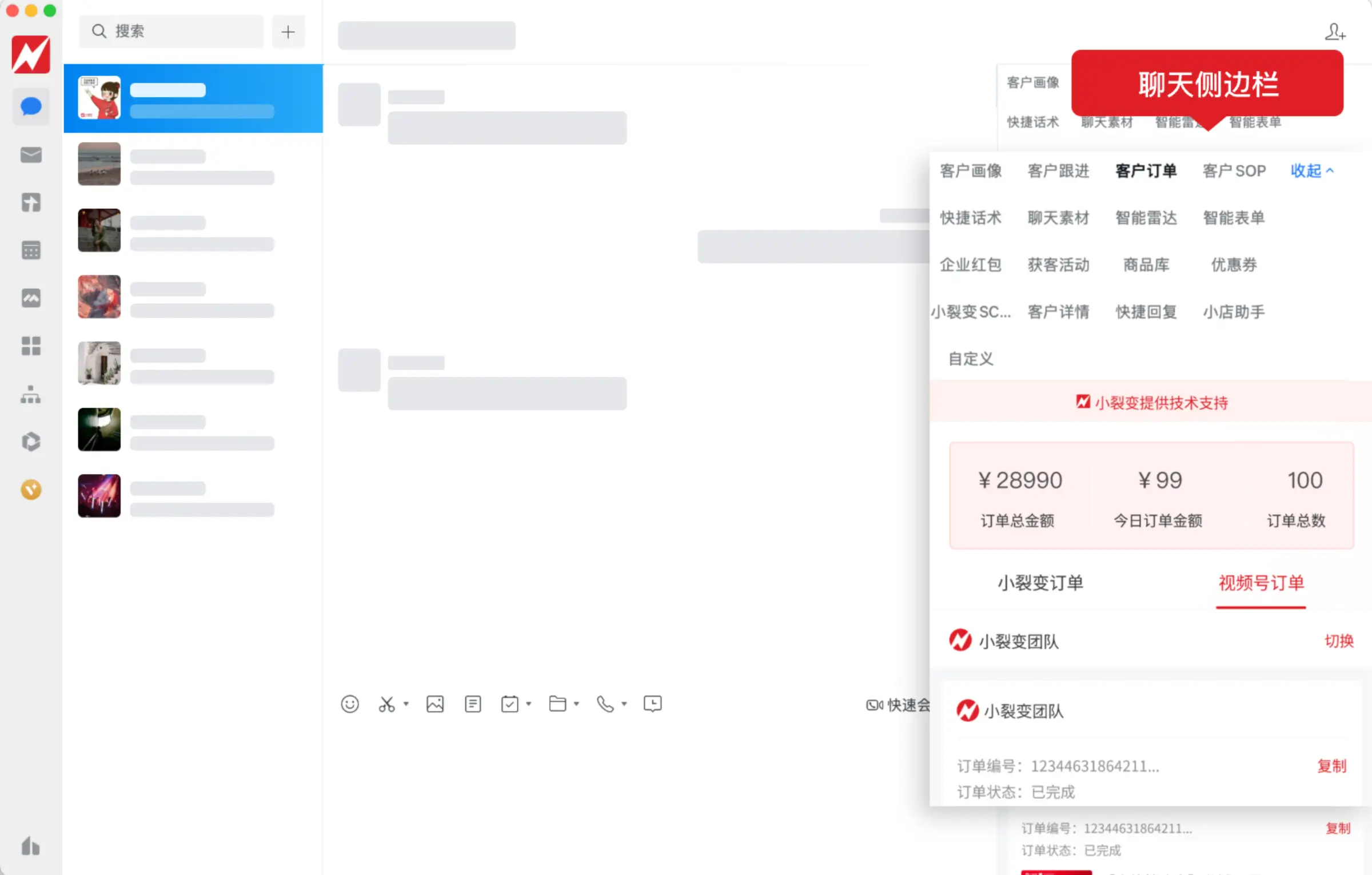Viewport: 1372px width, 875px height.
Task: Click the schedule message toolbar icon
Action: pos(653,704)
